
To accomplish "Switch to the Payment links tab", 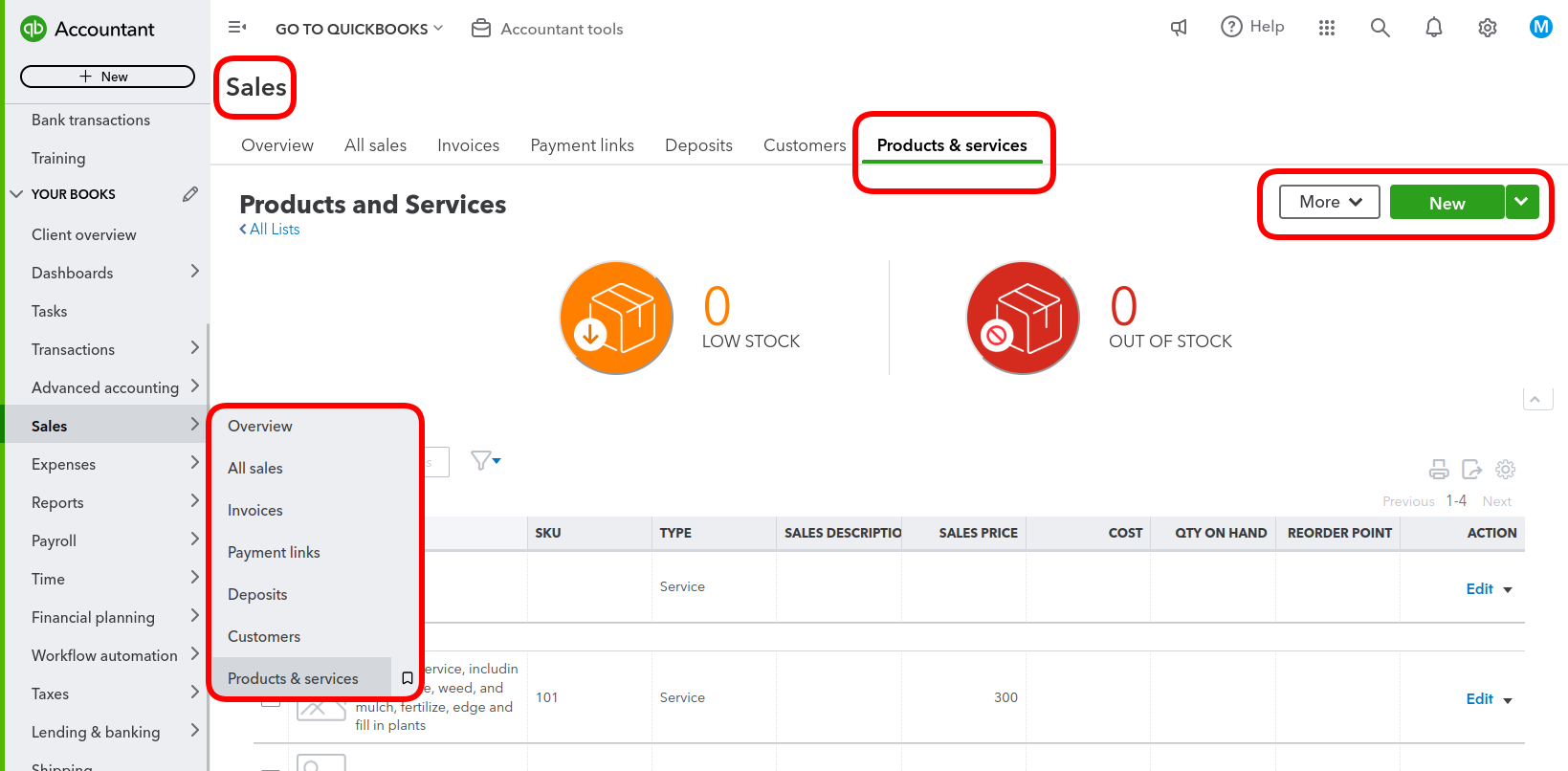I will 582,145.
